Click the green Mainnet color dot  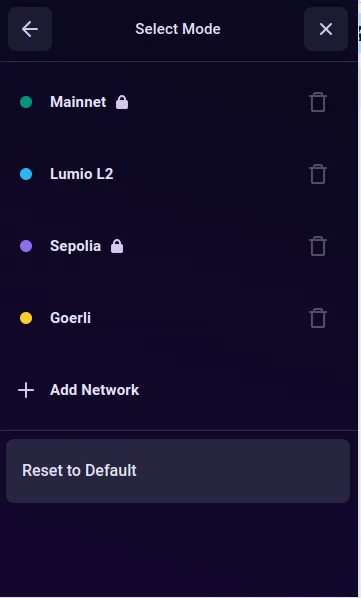pyautogui.click(x=26, y=102)
